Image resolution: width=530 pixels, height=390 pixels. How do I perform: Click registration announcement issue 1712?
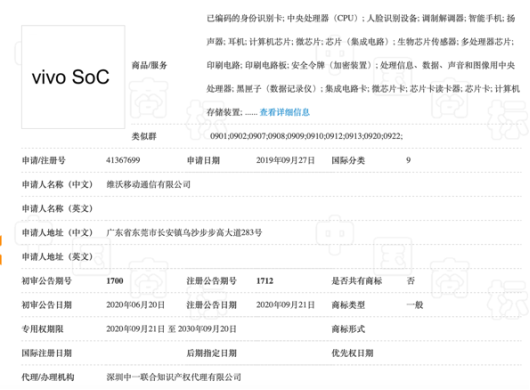(x=265, y=281)
